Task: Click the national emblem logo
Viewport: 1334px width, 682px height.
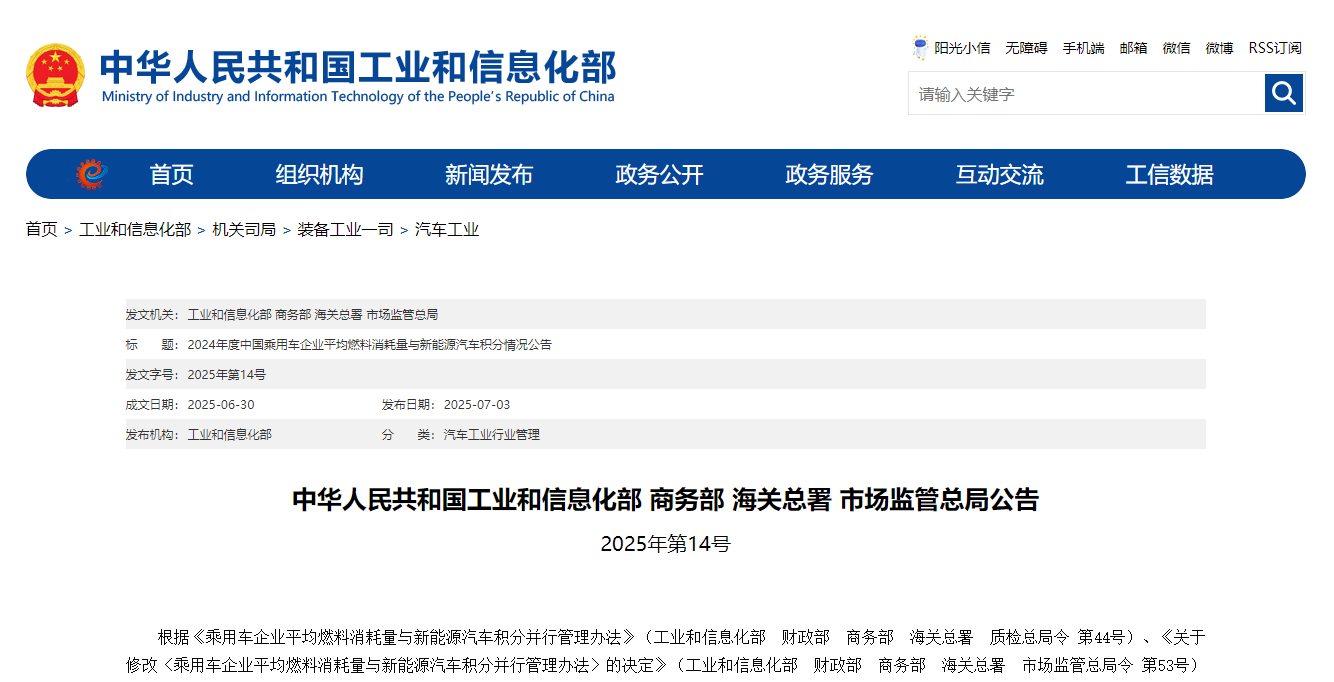Action: pos(56,75)
